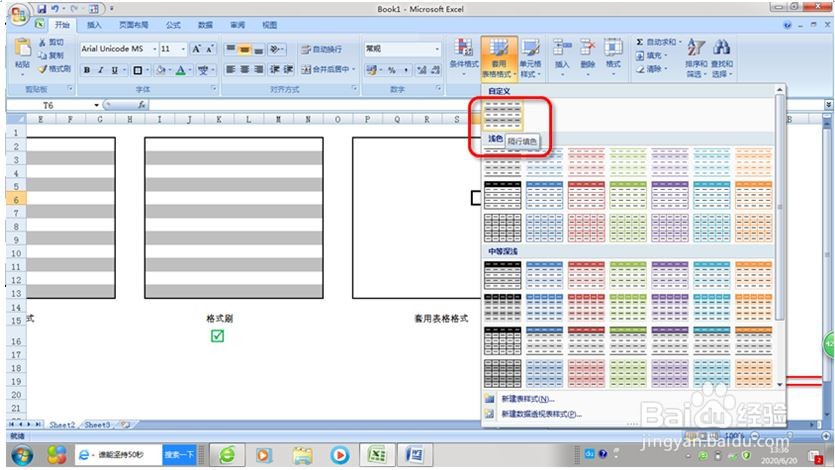Undo the last action
Viewport: 835px width, 470px height.
click(x=55, y=9)
